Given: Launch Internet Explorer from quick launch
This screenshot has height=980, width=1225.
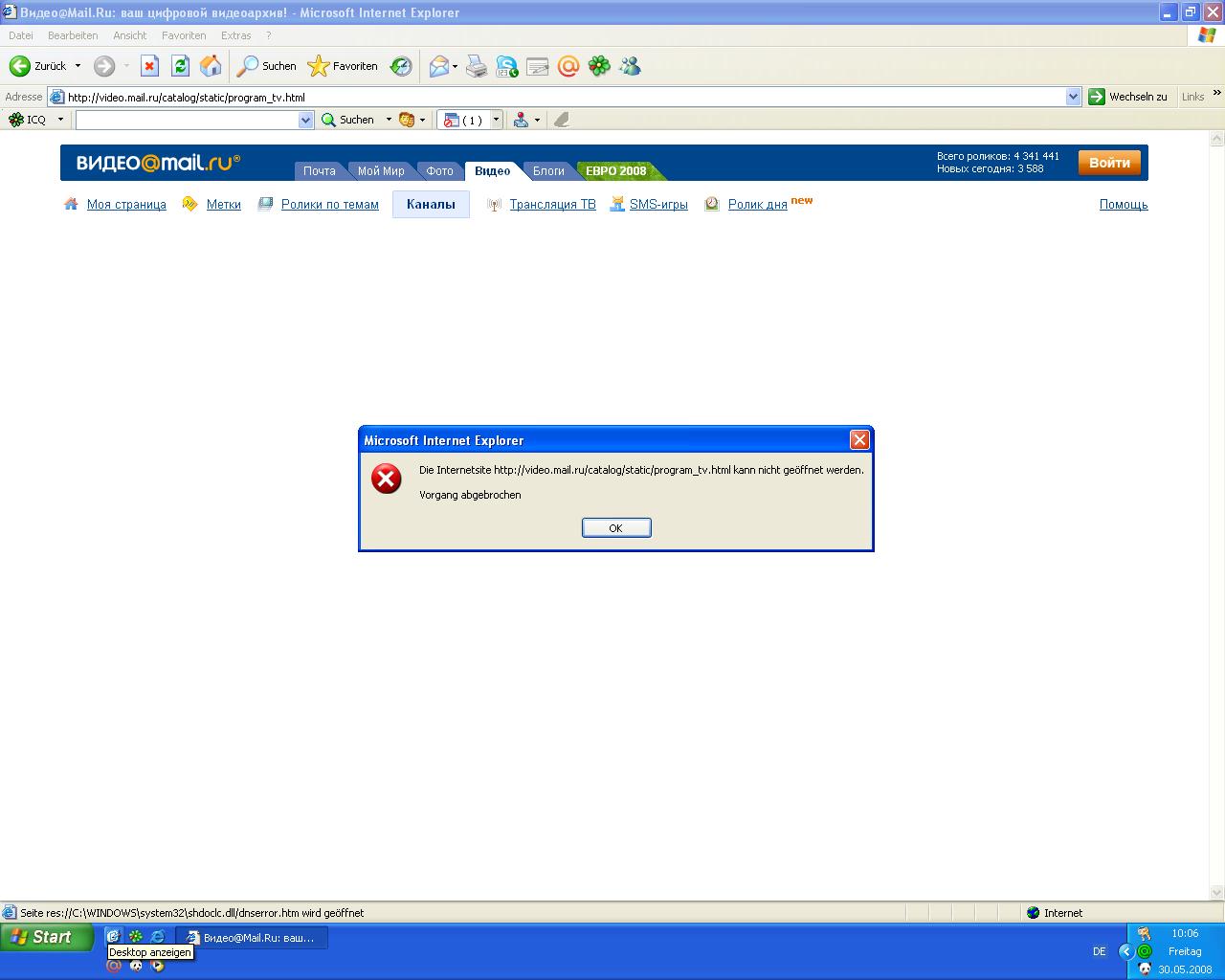Looking at the screenshot, I should pyautogui.click(x=158, y=937).
